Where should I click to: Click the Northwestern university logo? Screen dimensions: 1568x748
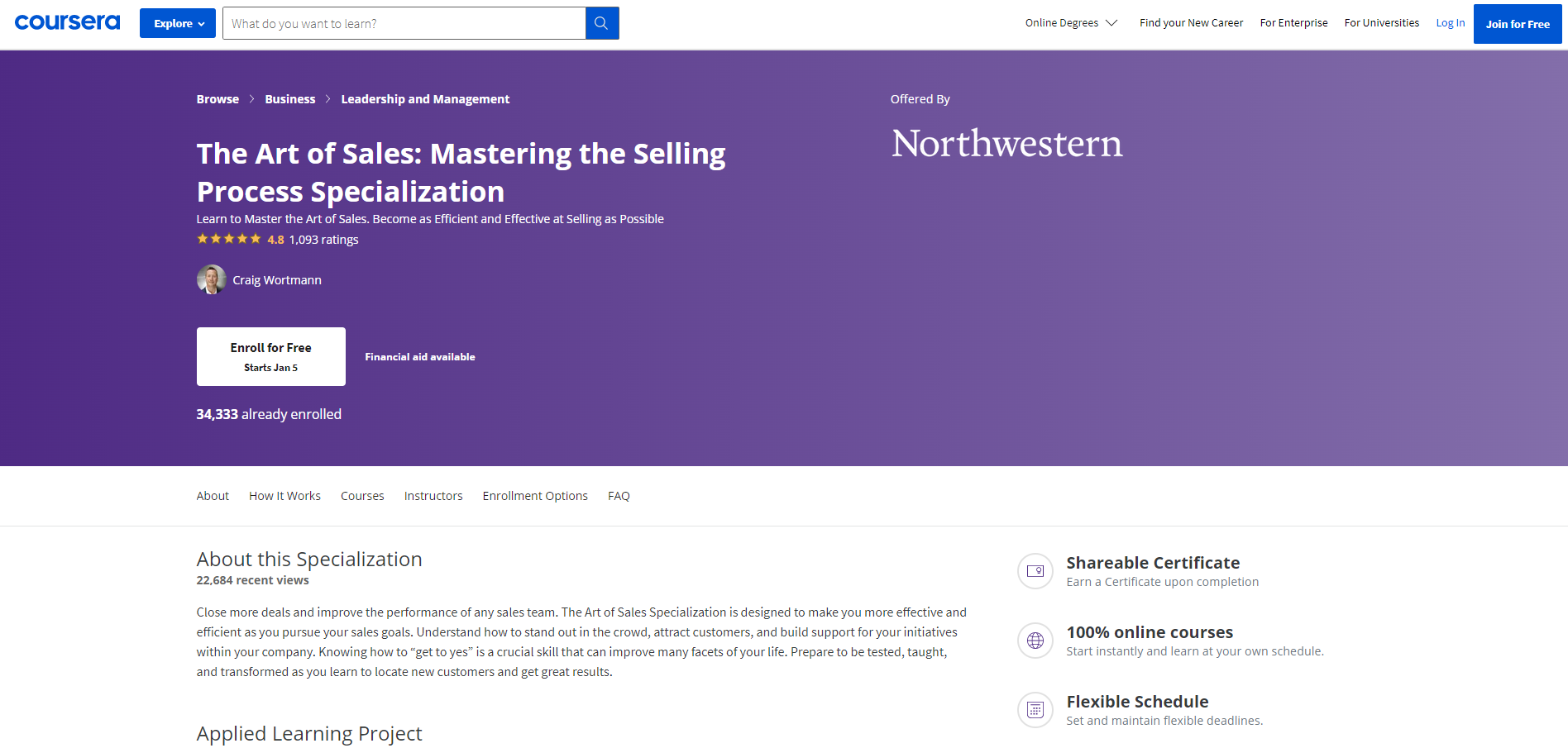click(x=1006, y=144)
